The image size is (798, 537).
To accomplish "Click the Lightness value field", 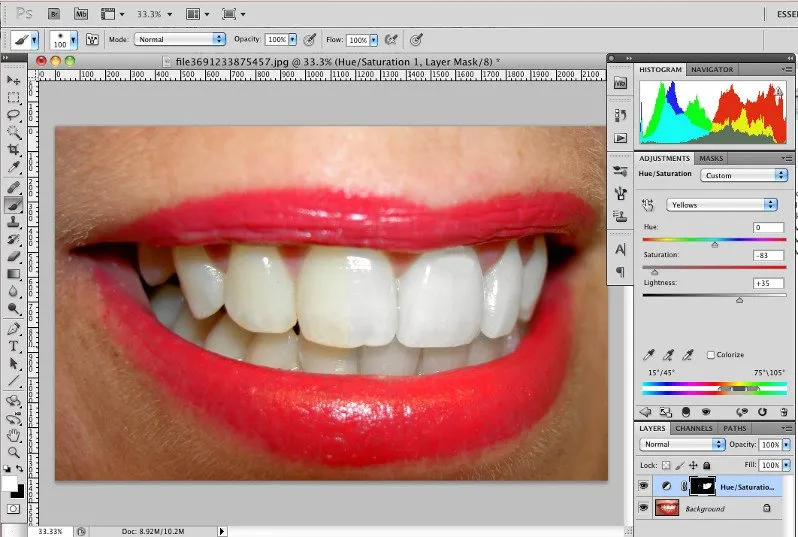I will 768,283.
